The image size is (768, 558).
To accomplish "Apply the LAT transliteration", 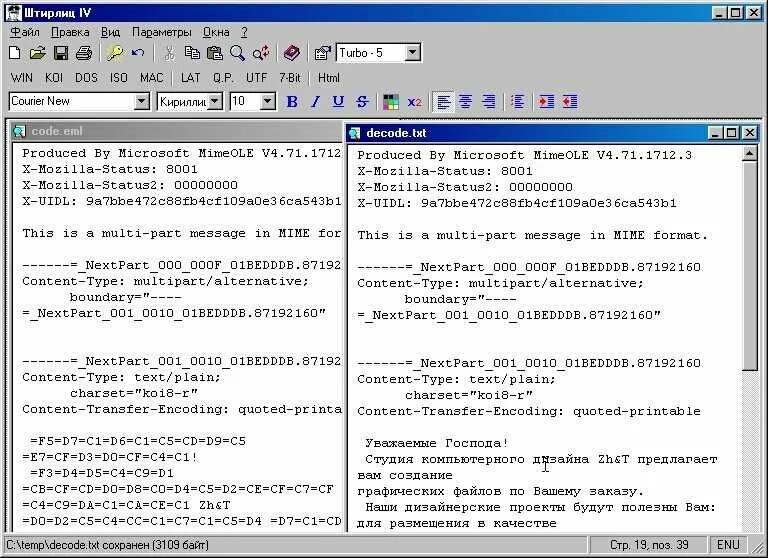I will 191,78.
